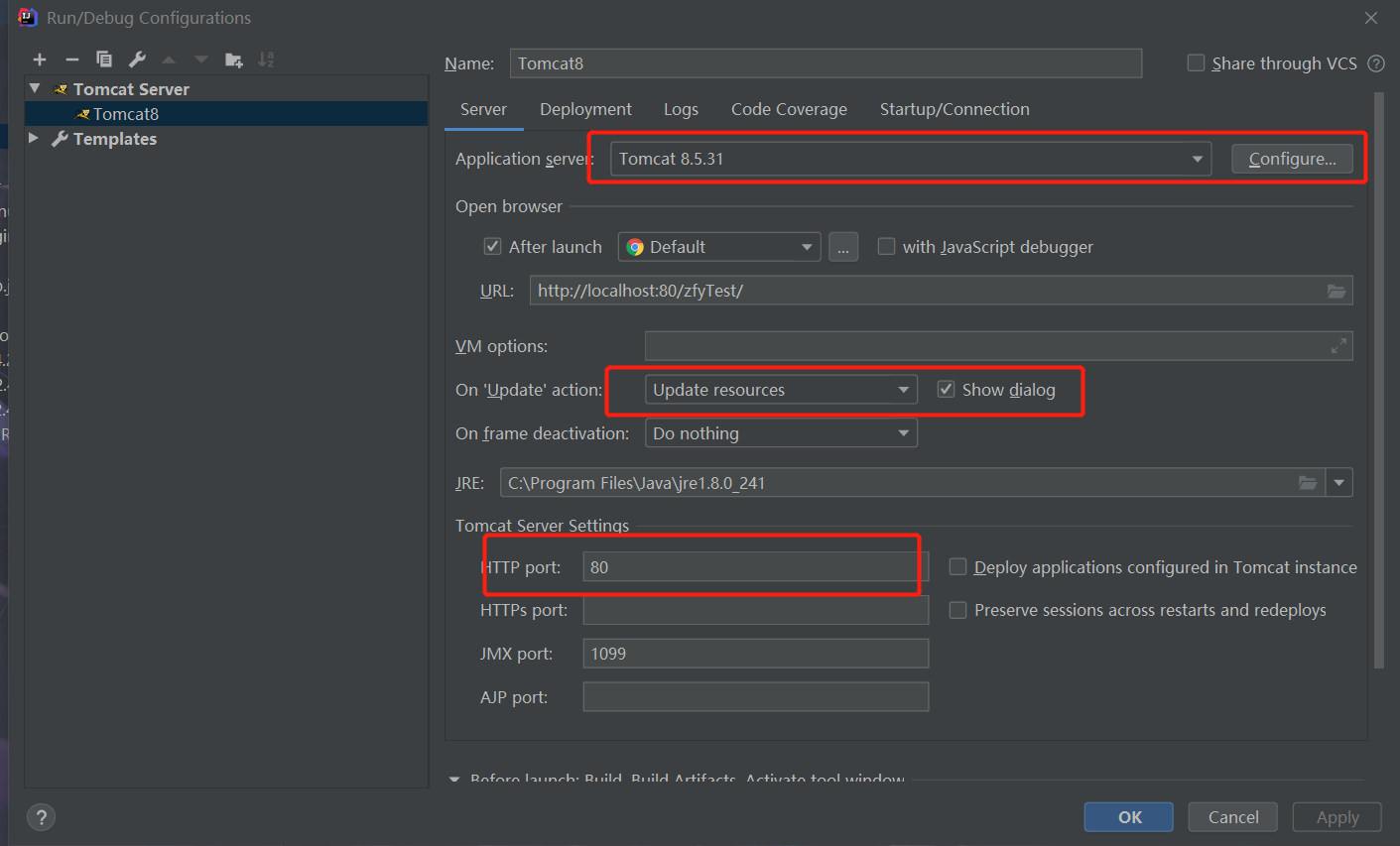
Task: Move configuration down arrow icon
Action: pyautogui.click(x=201, y=60)
